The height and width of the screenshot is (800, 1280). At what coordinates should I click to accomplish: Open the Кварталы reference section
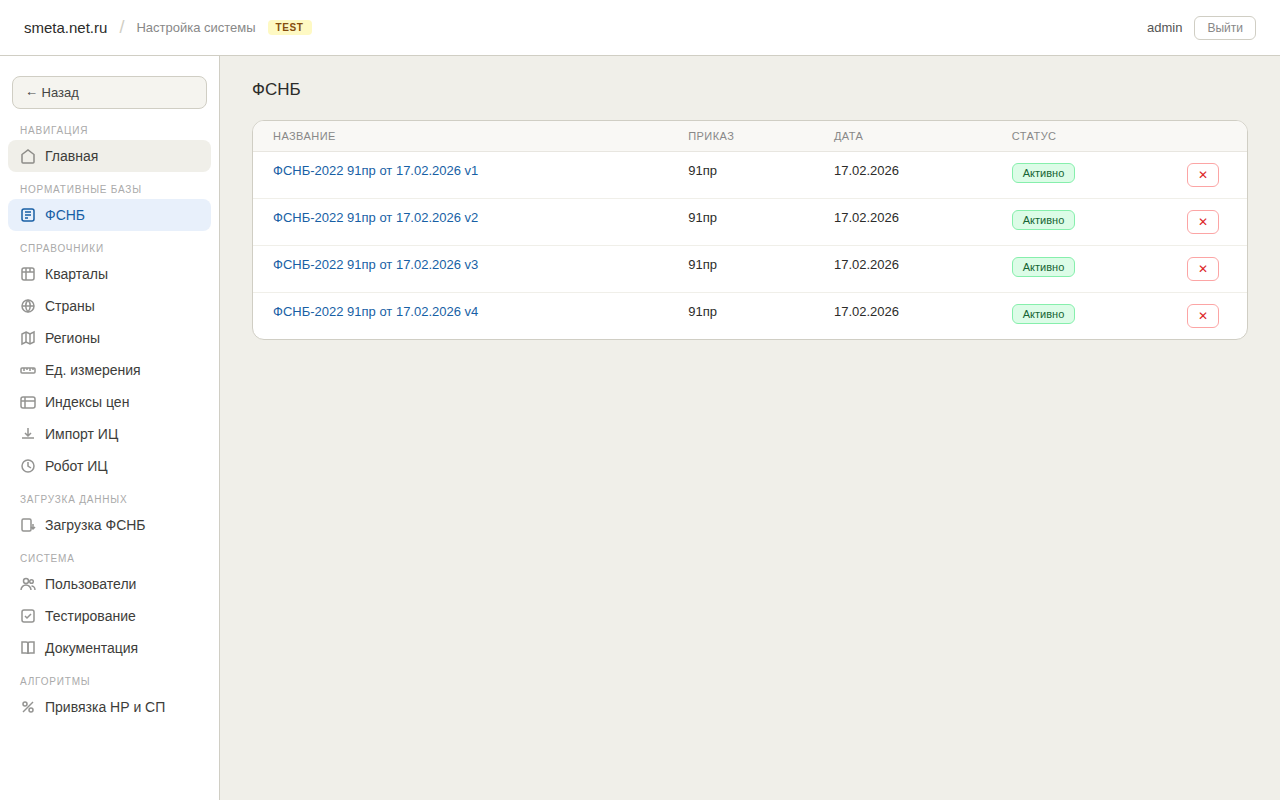point(76,274)
